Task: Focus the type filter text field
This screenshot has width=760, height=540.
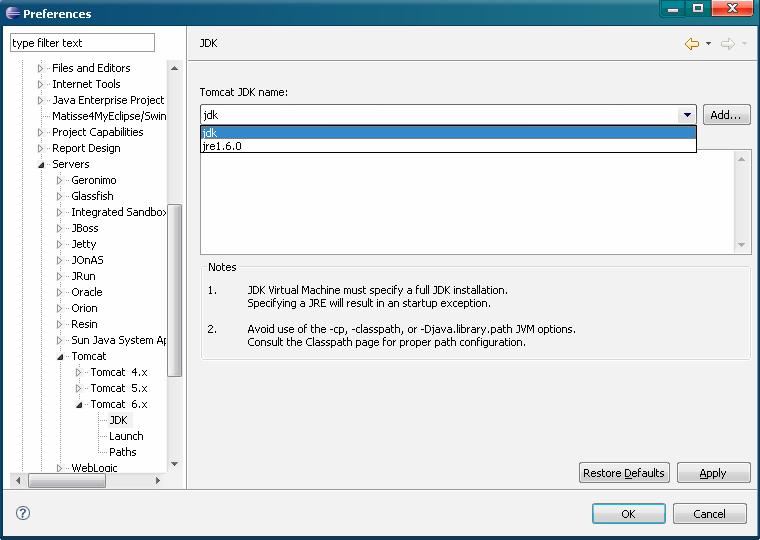Action: [x=82, y=43]
